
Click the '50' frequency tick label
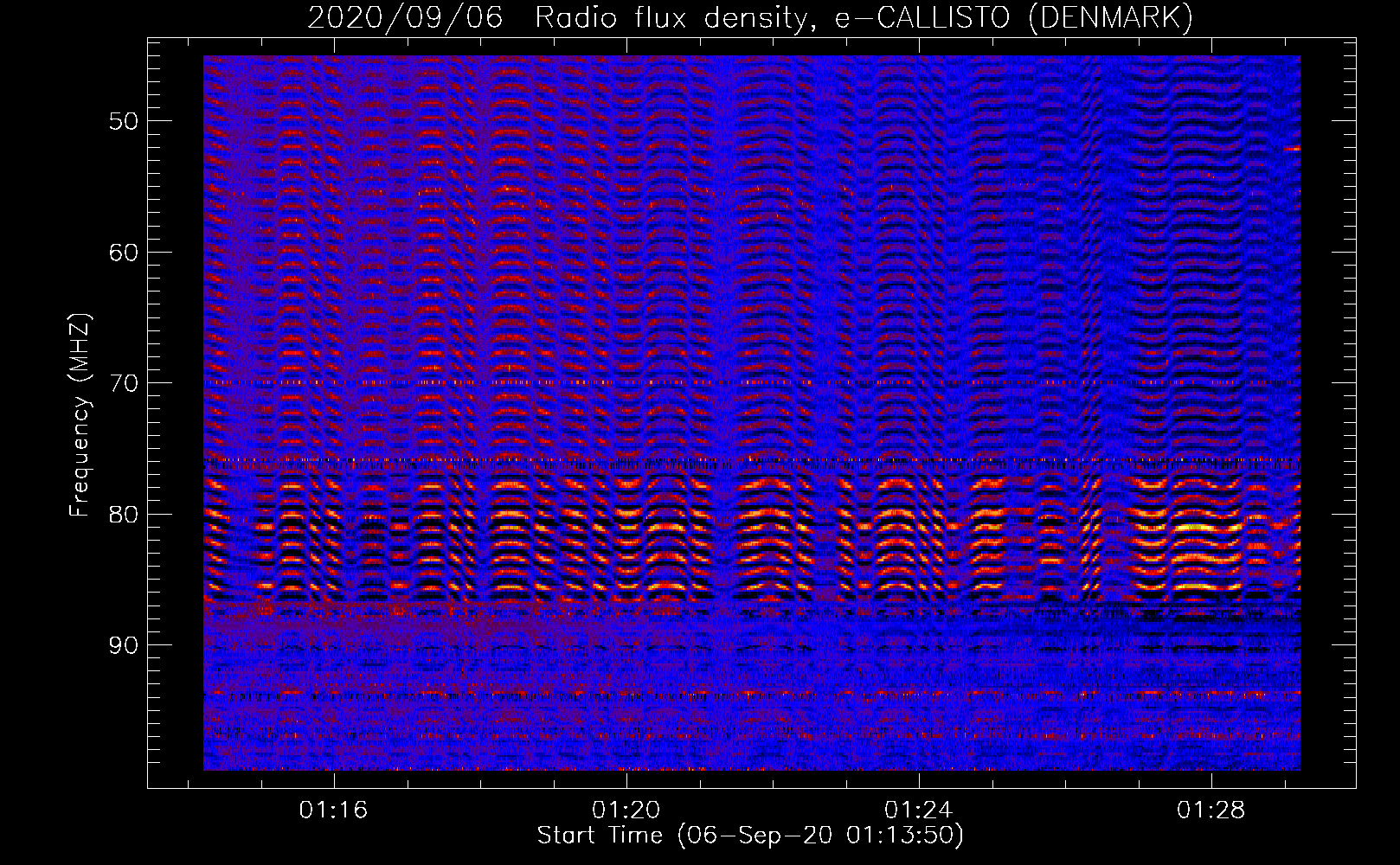(x=123, y=120)
